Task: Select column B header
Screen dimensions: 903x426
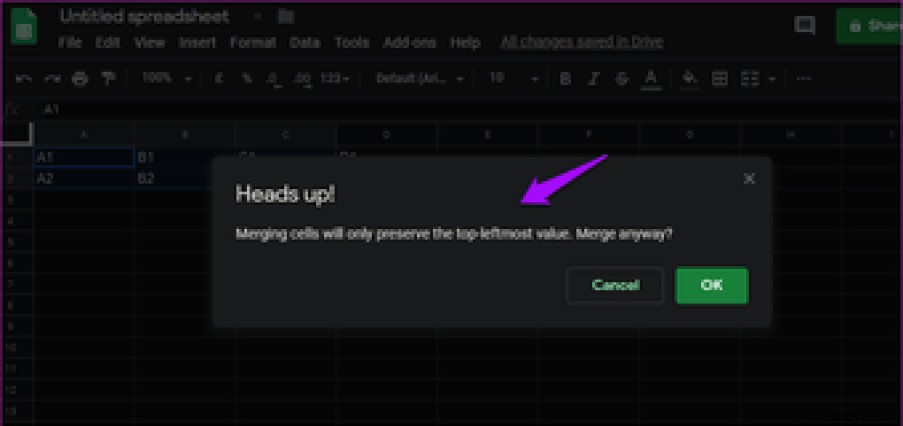Action: (184, 134)
